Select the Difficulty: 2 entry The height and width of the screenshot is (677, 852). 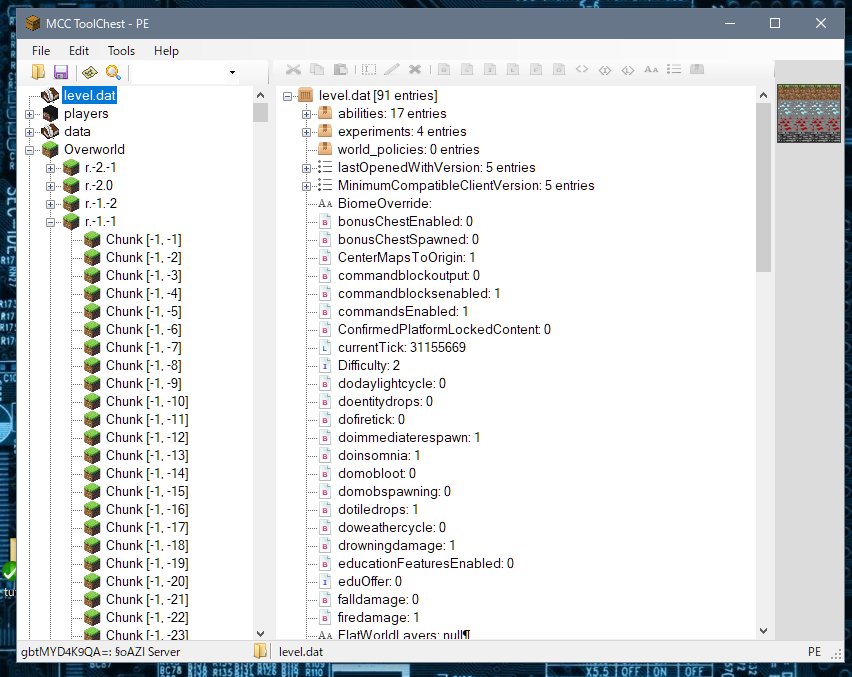coord(368,365)
